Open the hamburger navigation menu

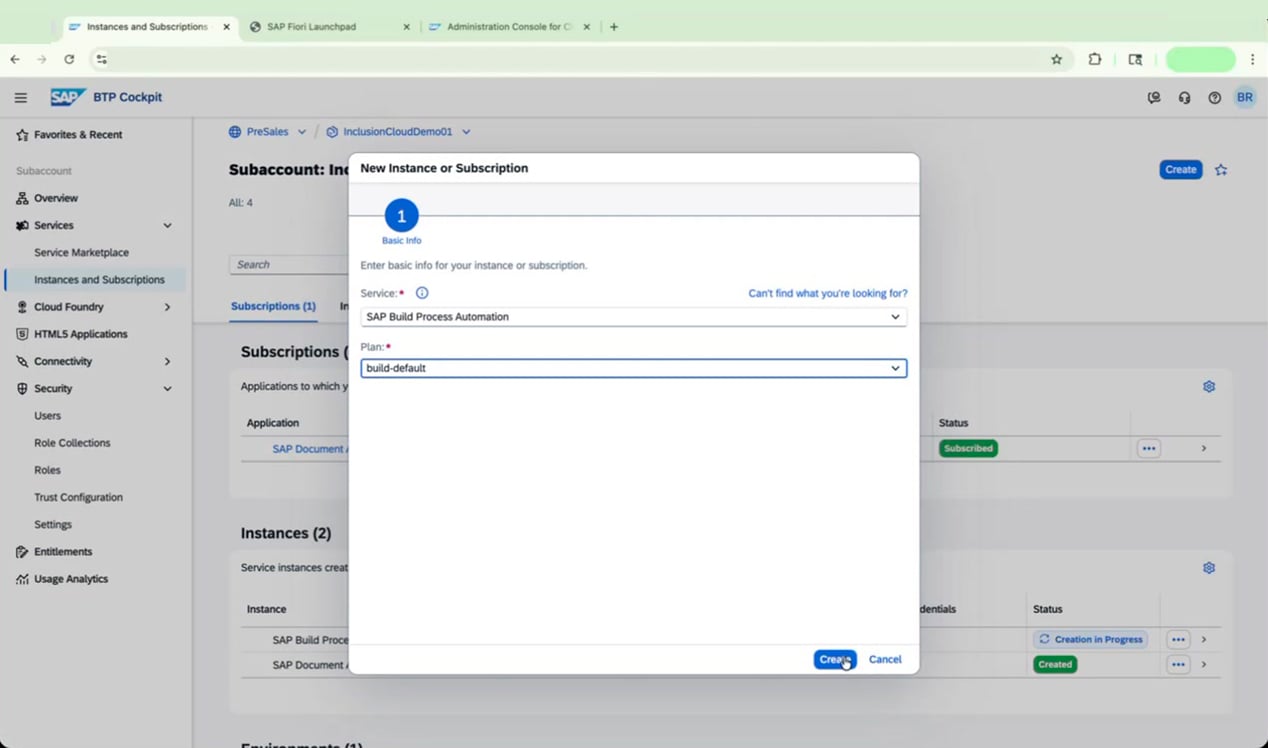[20, 97]
